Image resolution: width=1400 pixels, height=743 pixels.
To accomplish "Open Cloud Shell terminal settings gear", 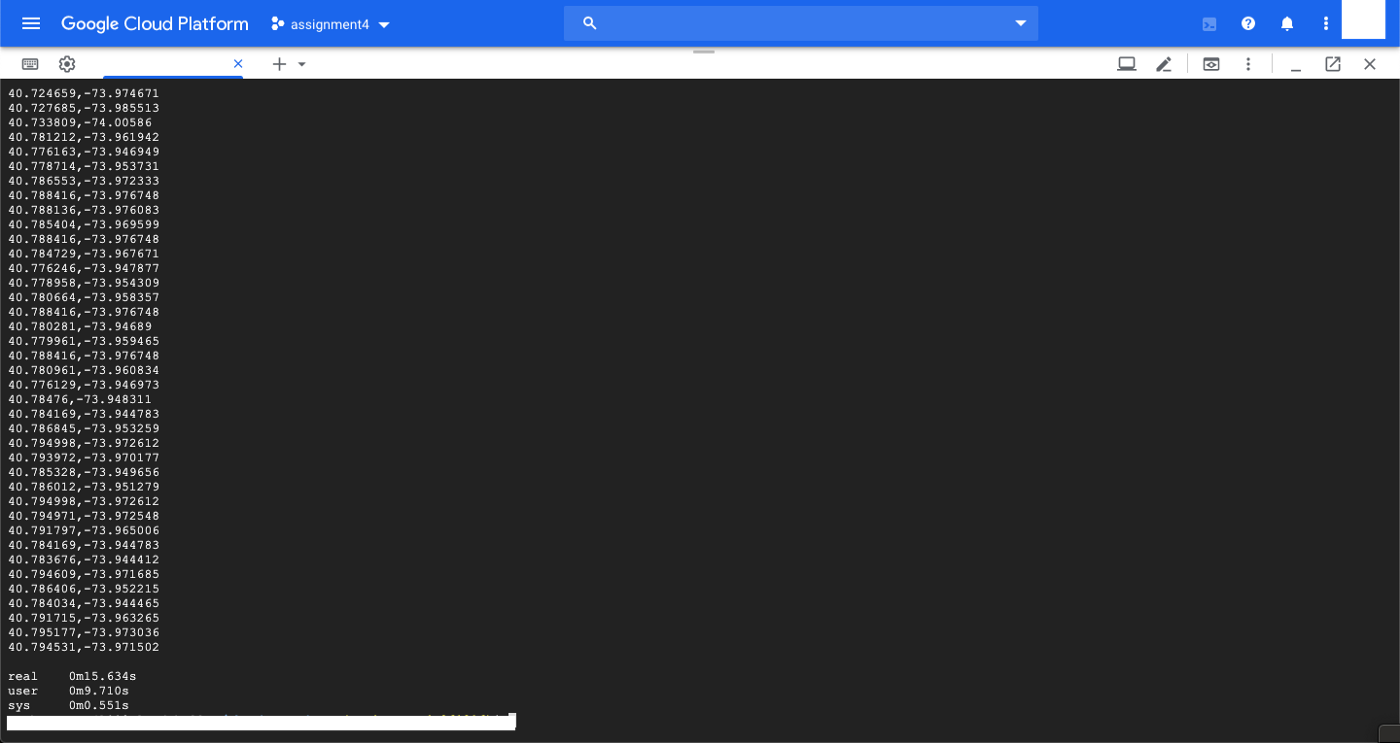I will (x=67, y=64).
